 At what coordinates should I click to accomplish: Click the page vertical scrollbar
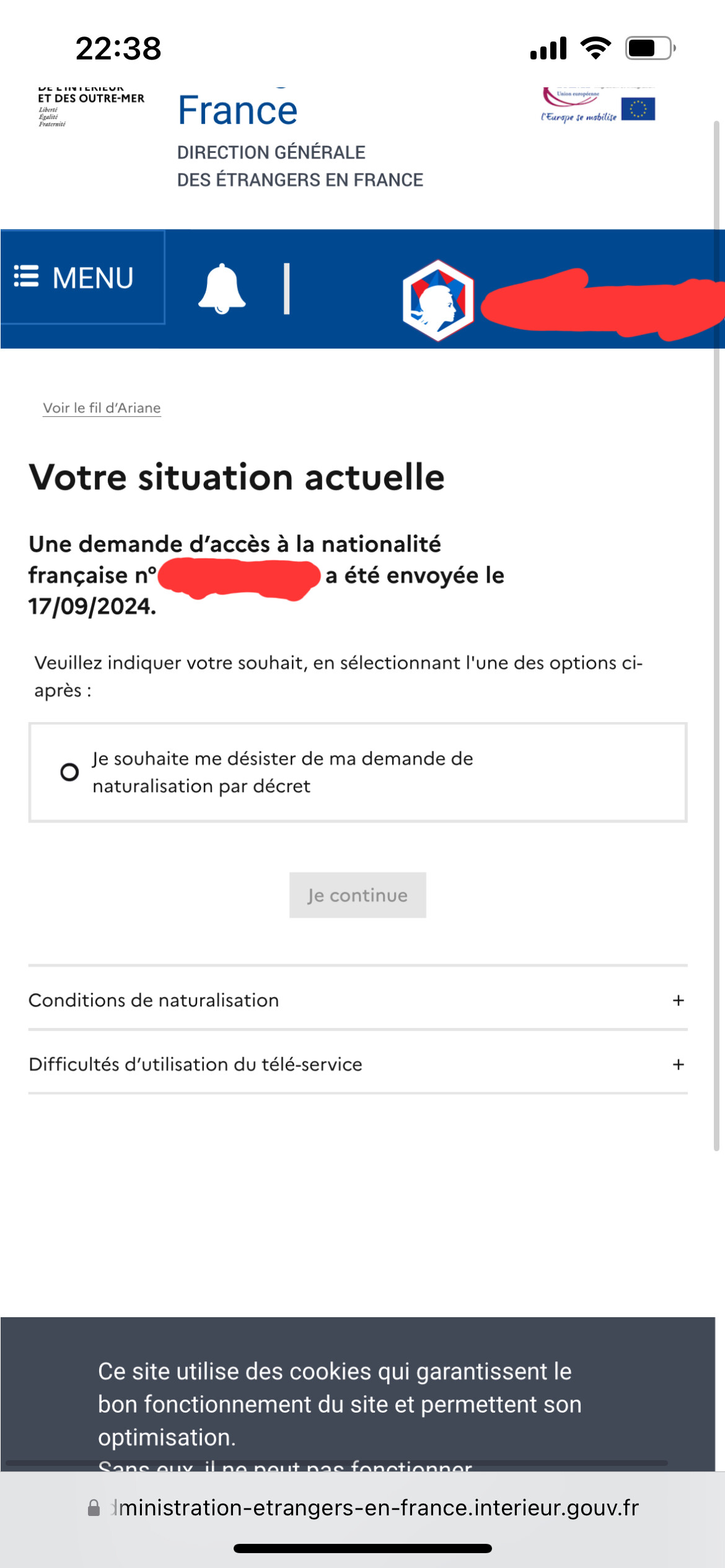click(716, 635)
